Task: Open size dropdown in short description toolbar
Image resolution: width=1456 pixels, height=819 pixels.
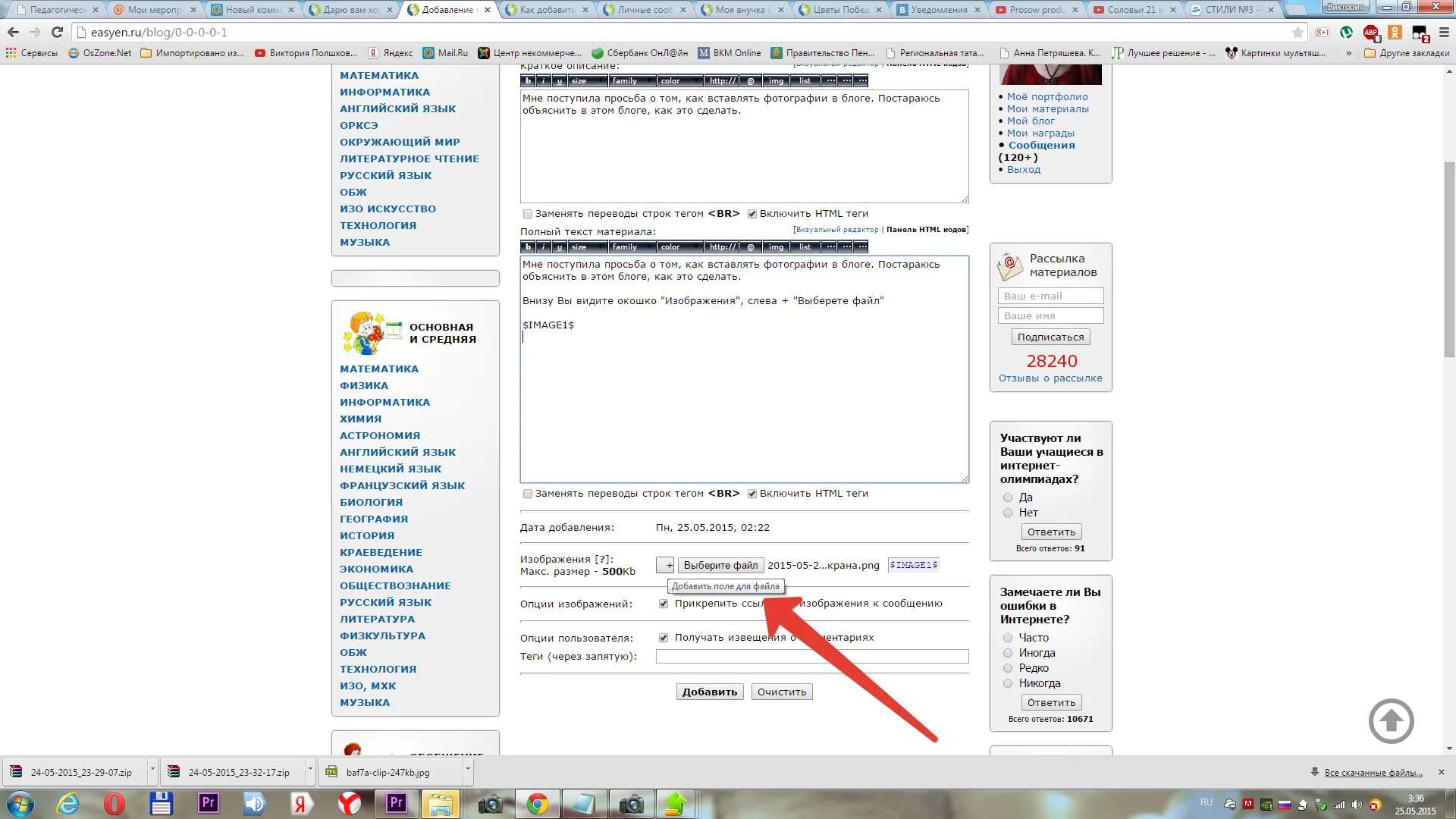Action: 588,81
